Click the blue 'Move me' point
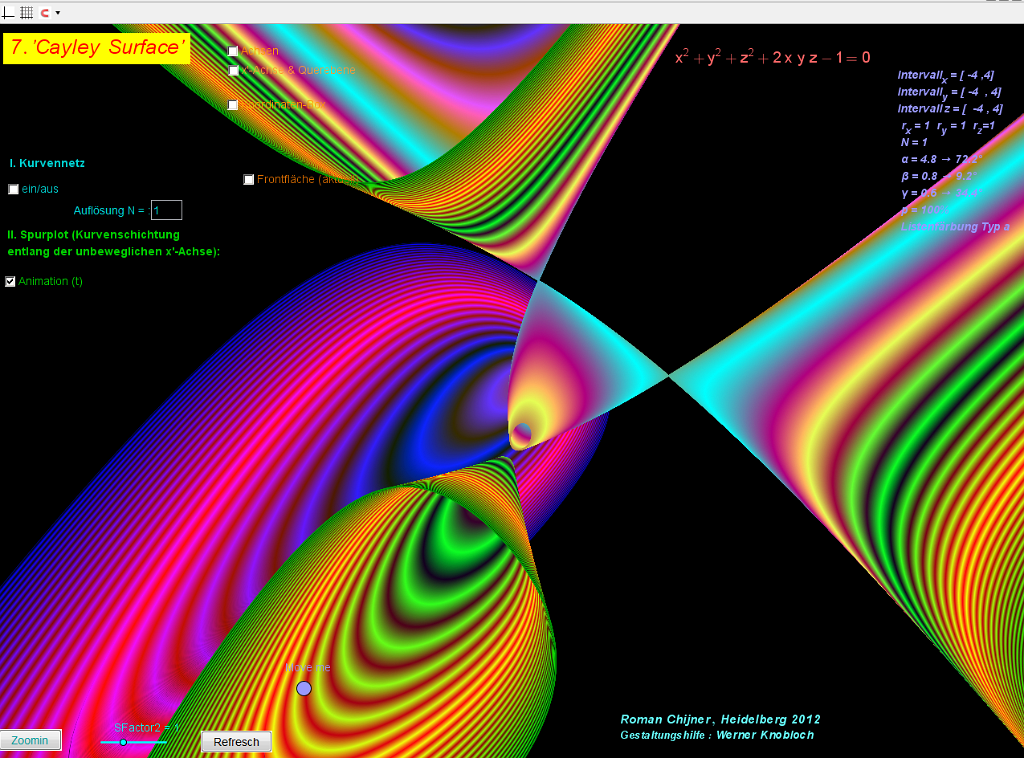Image resolution: width=1024 pixels, height=758 pixels. pyautogui.click(x=304, y=688)
